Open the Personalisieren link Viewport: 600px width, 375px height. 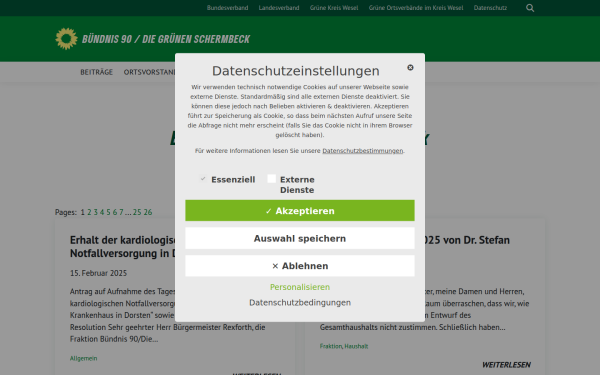(300, 287)
